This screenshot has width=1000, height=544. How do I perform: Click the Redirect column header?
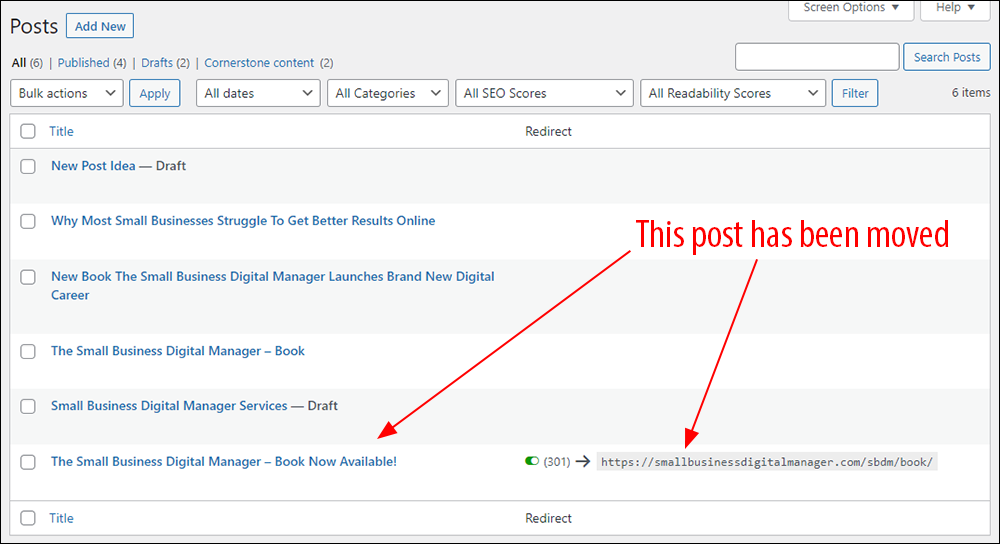[x=548, y=131]
